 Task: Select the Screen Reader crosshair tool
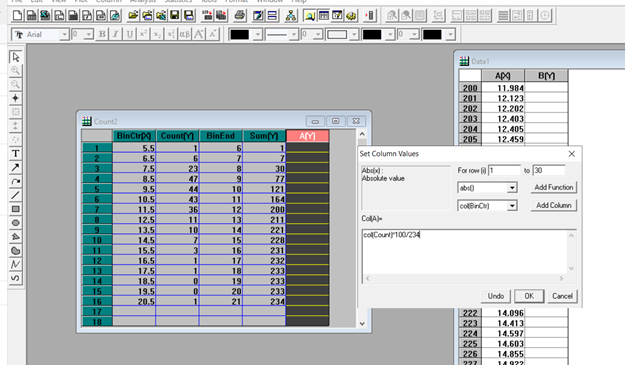[x=16, y=98]
